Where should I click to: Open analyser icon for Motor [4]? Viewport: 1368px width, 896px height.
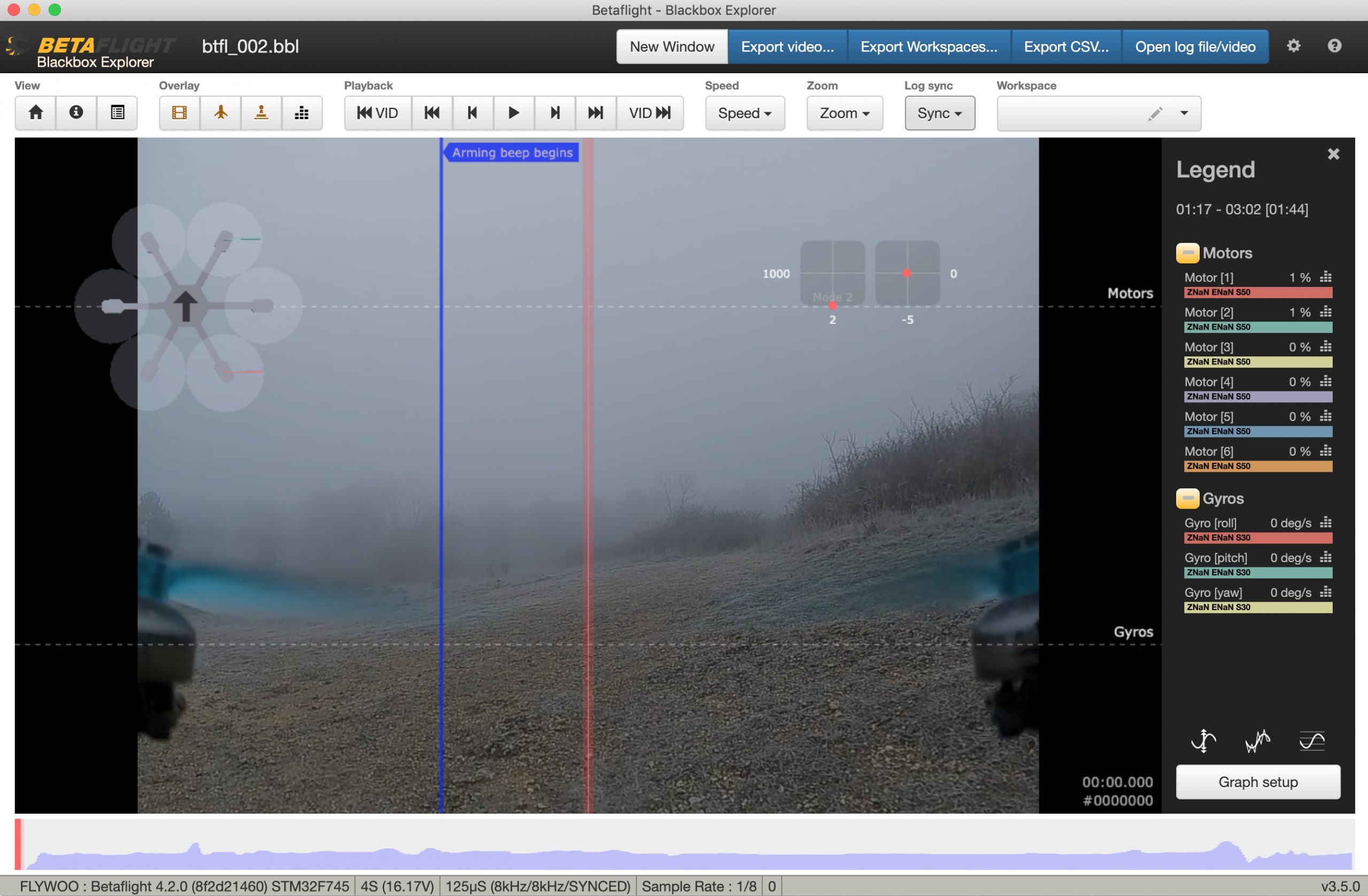(1326, 381)
